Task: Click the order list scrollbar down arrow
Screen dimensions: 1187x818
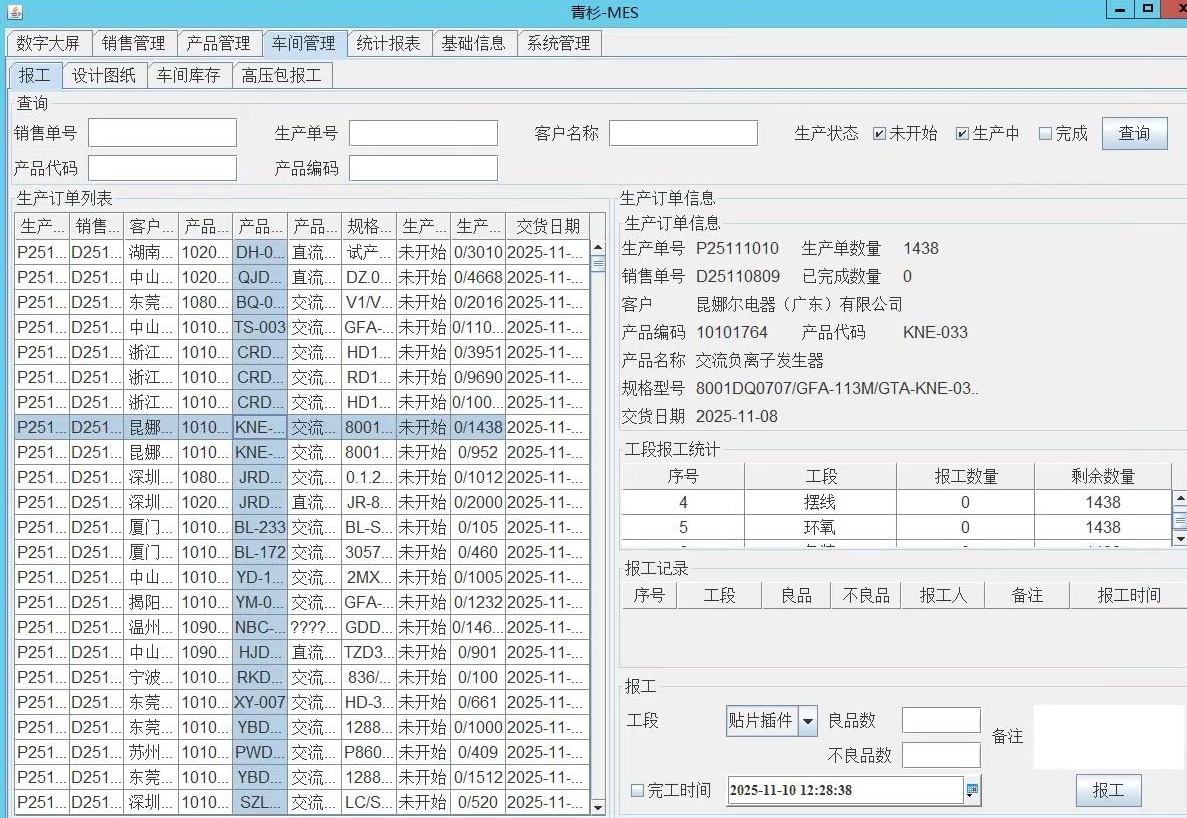Action: pos(598,807)
